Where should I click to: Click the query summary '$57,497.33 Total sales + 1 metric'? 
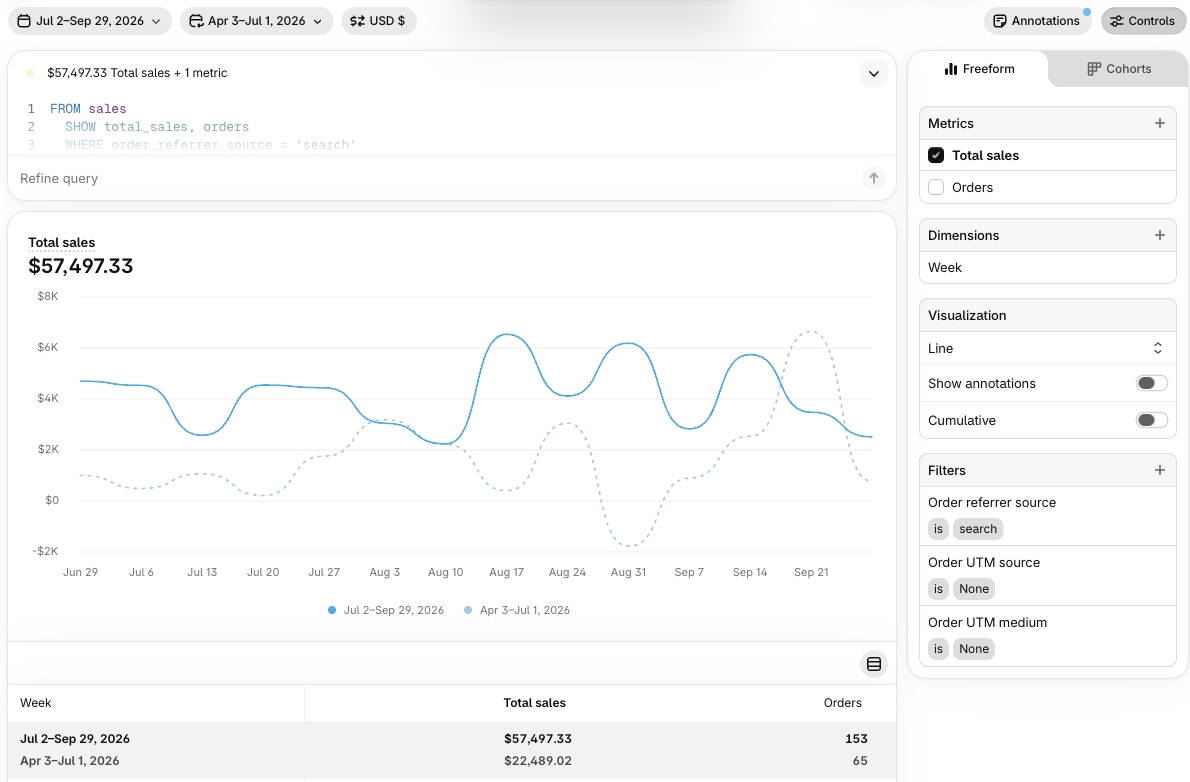[137, 73]
